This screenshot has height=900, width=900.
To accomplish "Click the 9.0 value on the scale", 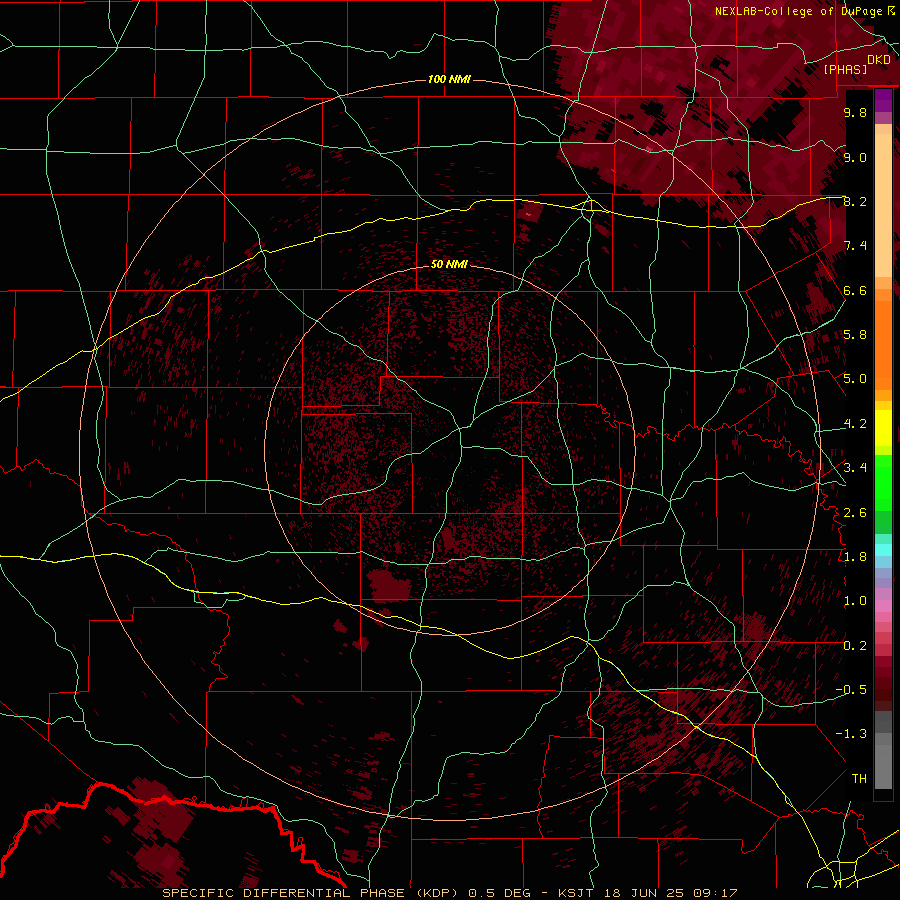I will click(855, 158).
